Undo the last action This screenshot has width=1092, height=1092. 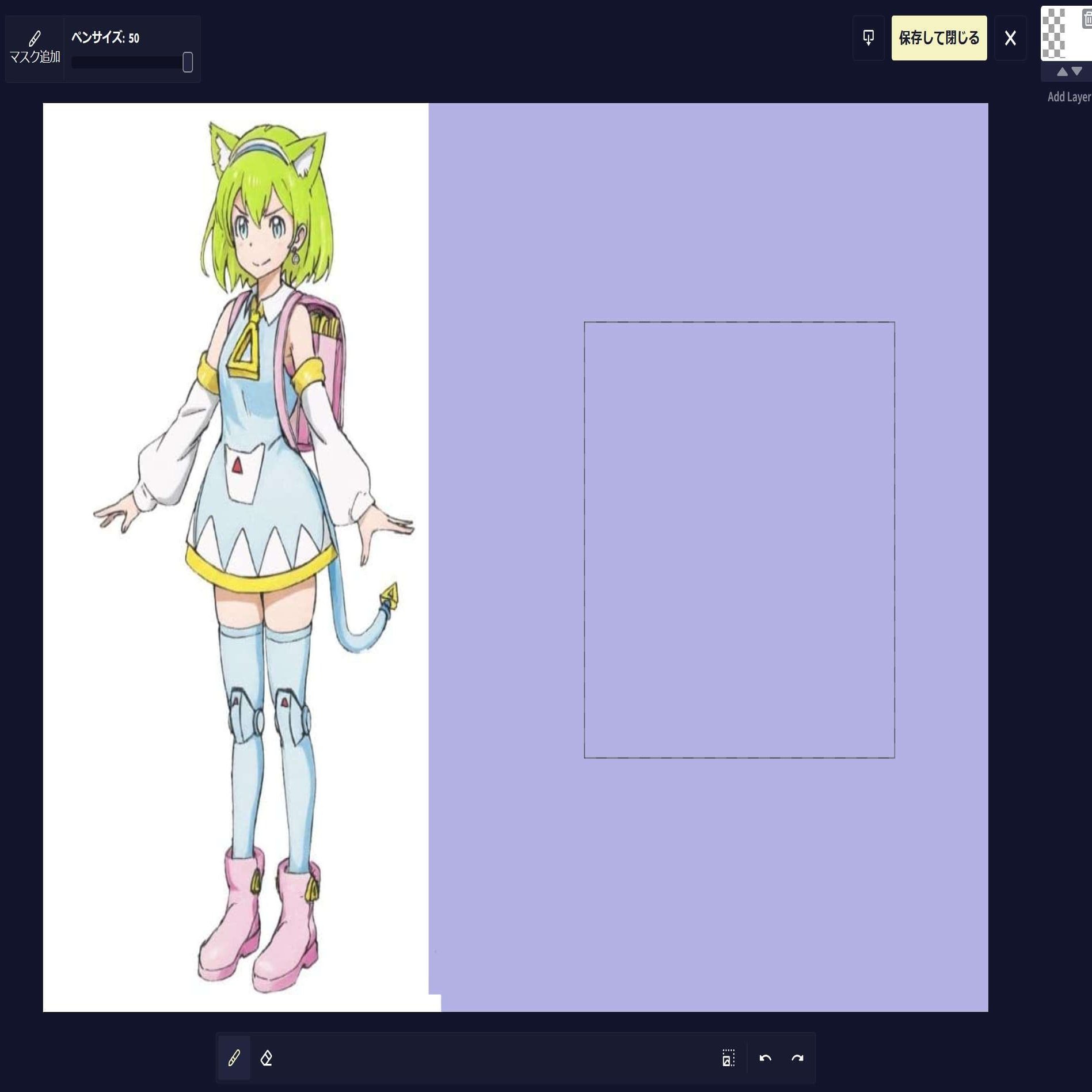[x=765, y=1058]
